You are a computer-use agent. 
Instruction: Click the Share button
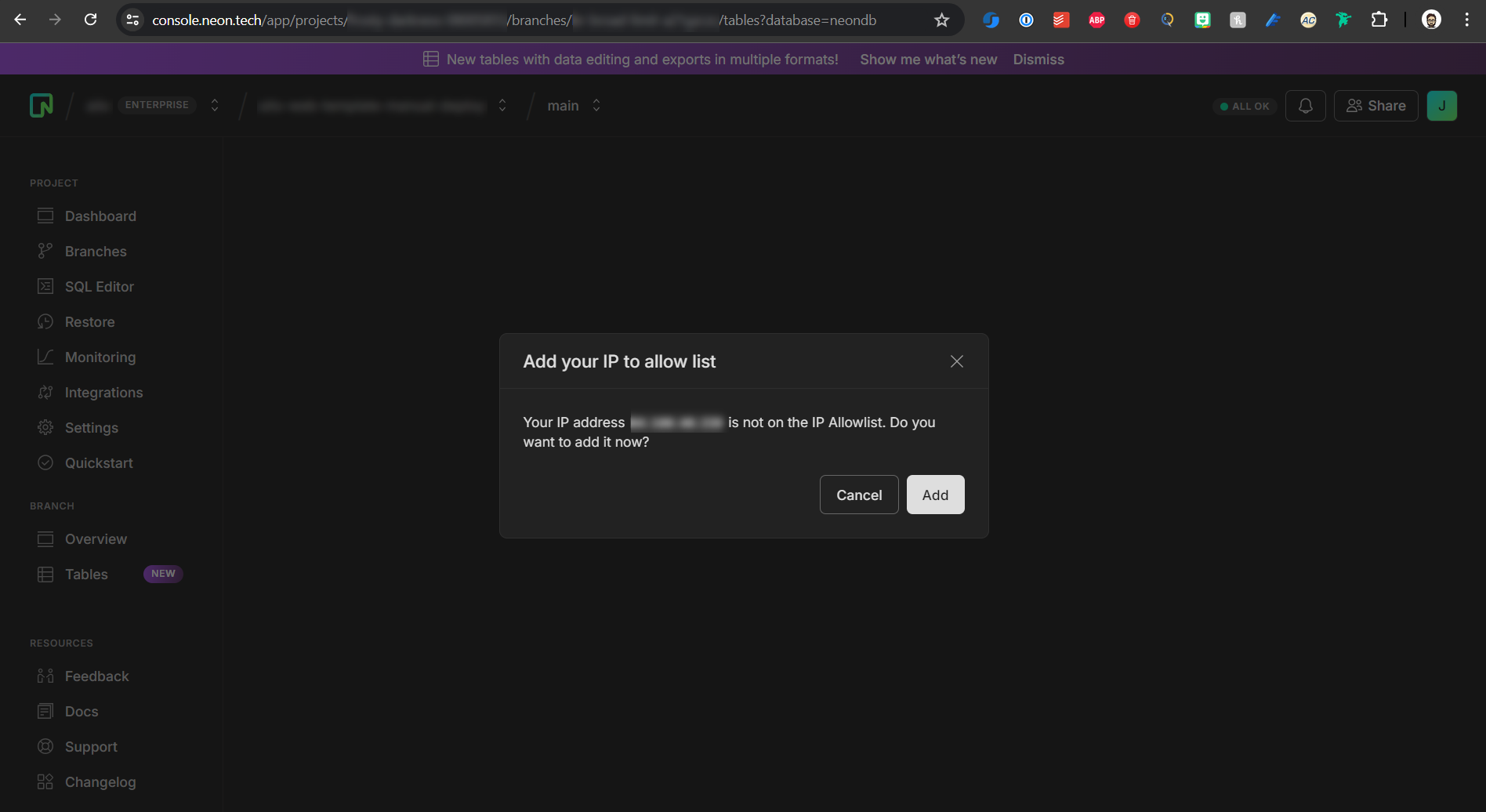1376,106
